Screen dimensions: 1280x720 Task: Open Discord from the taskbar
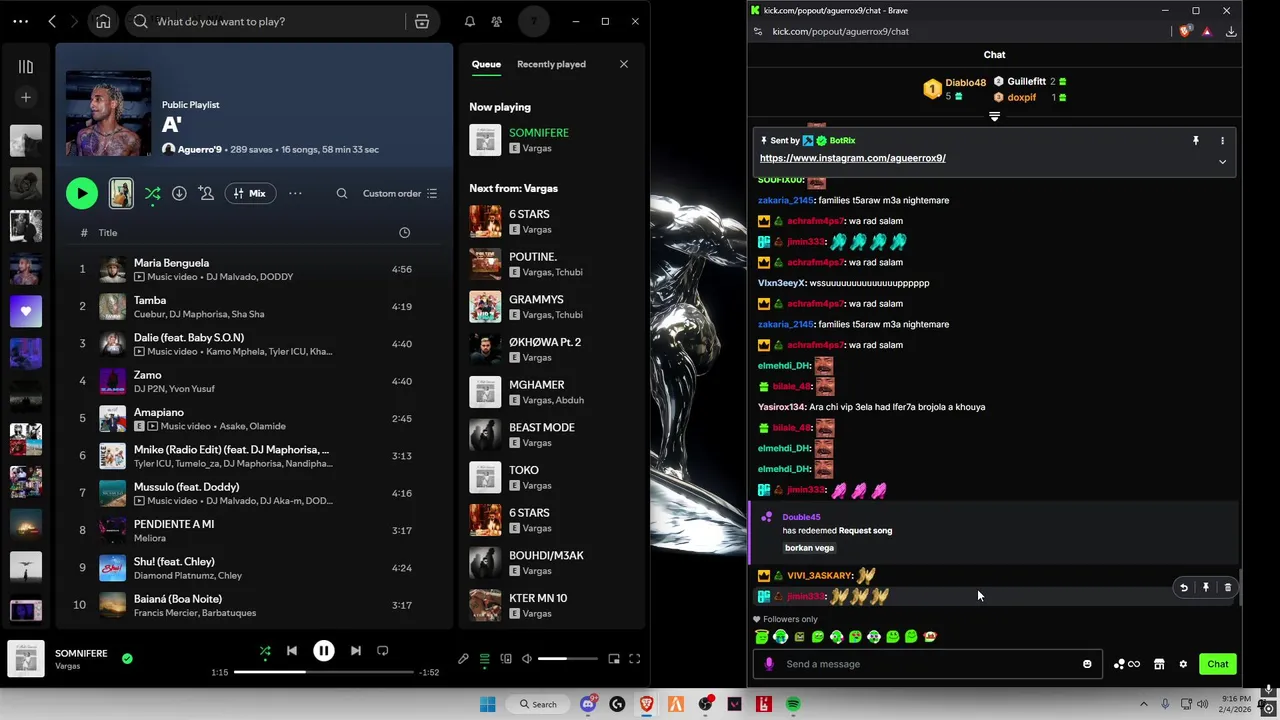tap(589, 704)
